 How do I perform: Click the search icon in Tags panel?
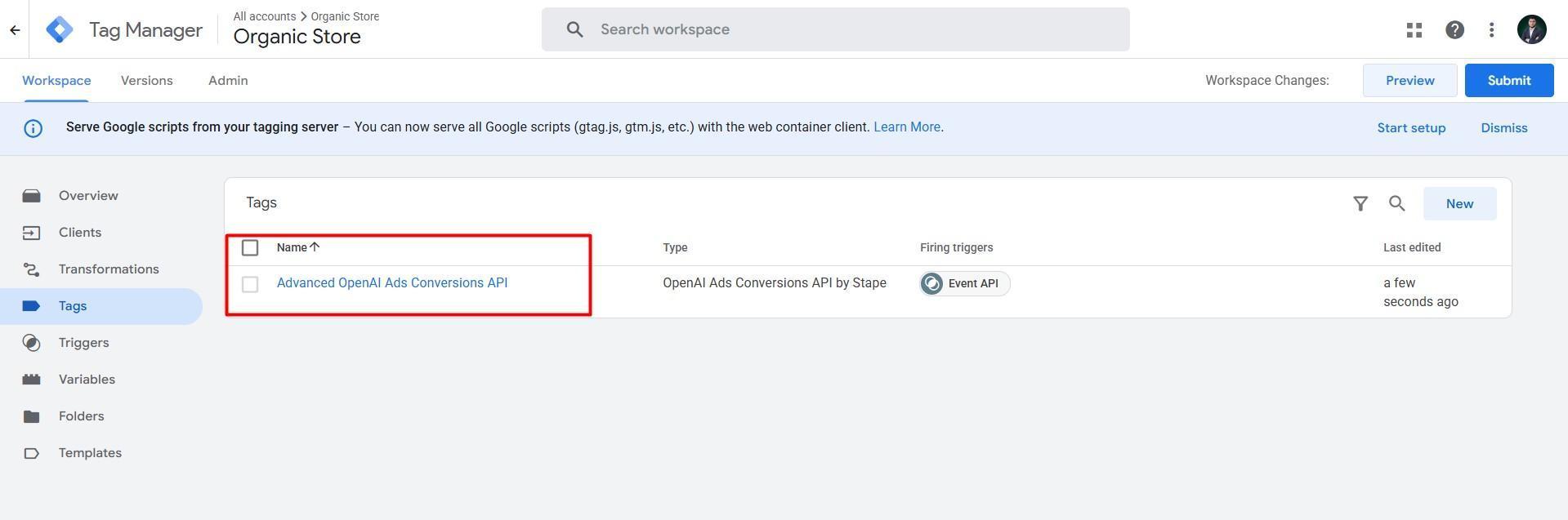point(1397,203)
